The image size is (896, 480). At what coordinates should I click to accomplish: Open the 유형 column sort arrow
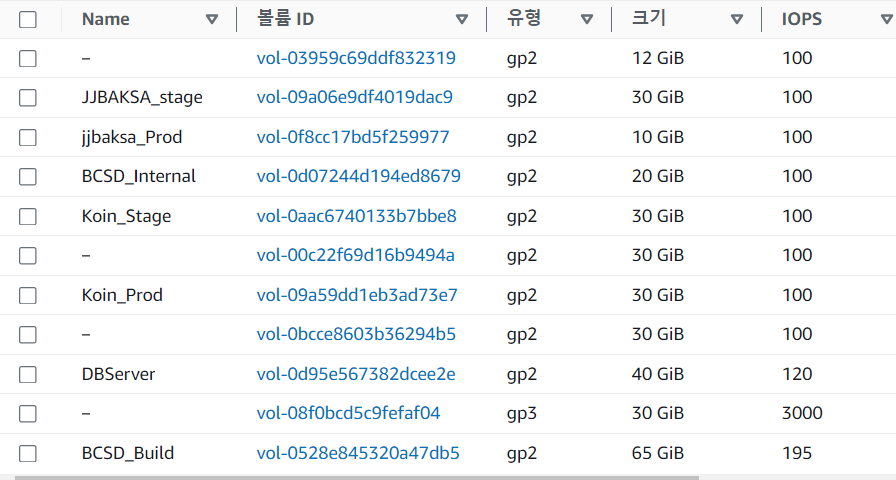[587, 19]
